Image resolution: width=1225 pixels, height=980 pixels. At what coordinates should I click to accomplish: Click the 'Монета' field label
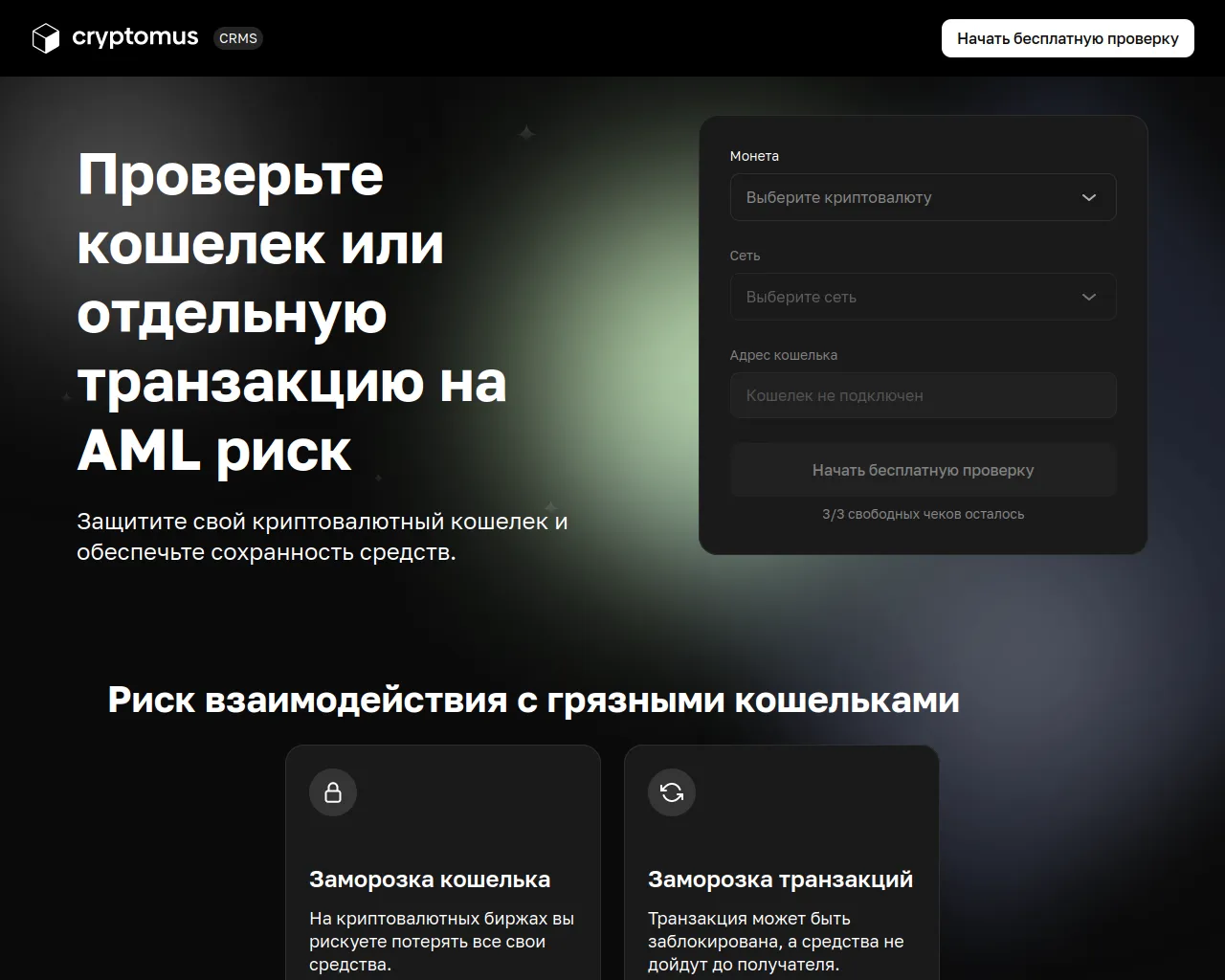pyautogui.click(x=754, y=156)
